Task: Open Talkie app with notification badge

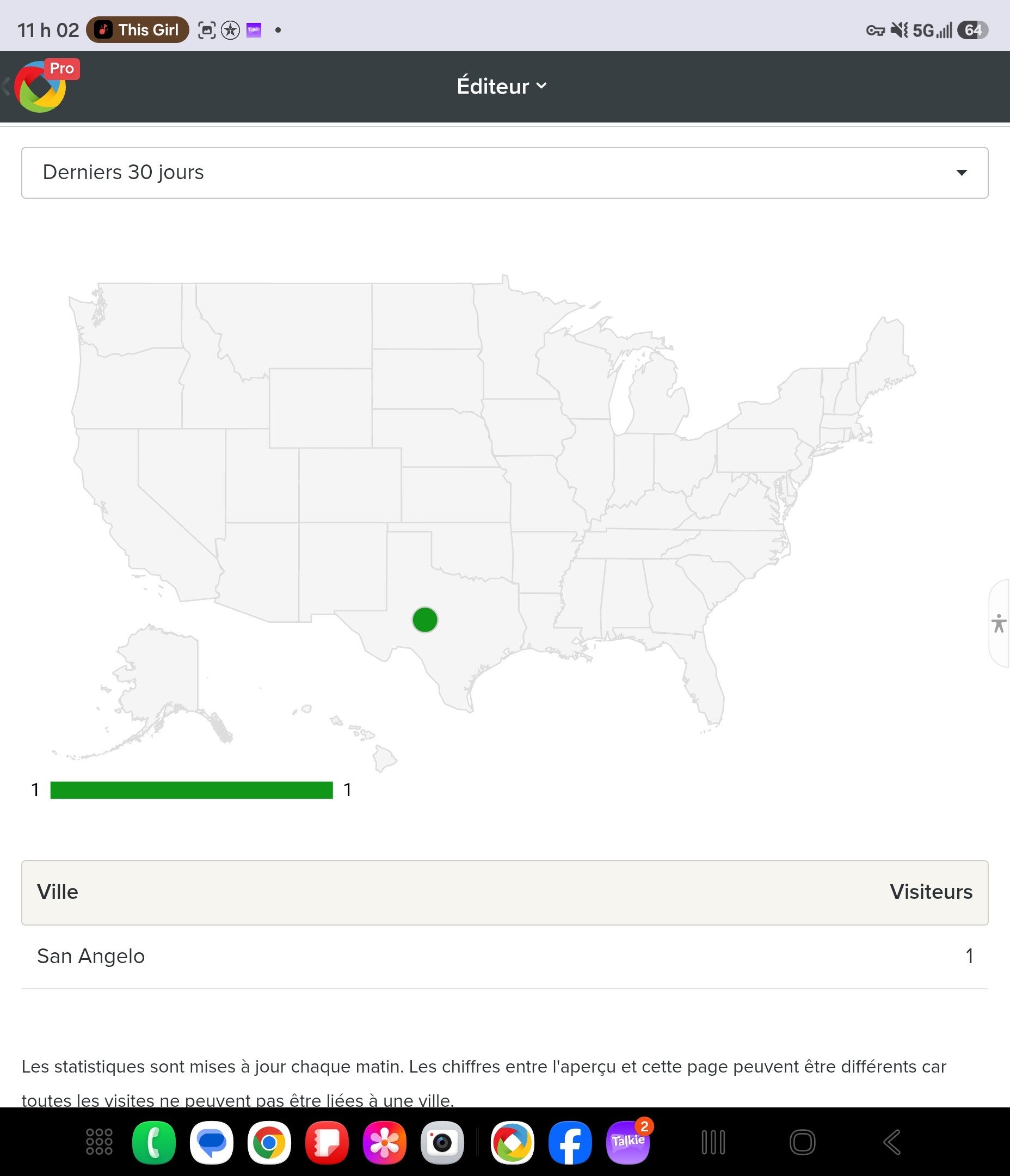Action: 629,1141
